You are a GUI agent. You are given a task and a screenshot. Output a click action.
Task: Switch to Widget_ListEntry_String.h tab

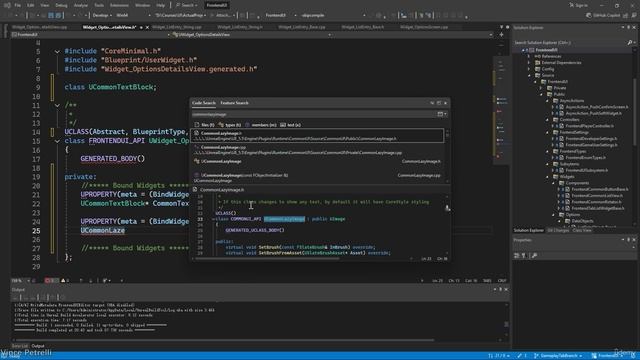point(240,27)
